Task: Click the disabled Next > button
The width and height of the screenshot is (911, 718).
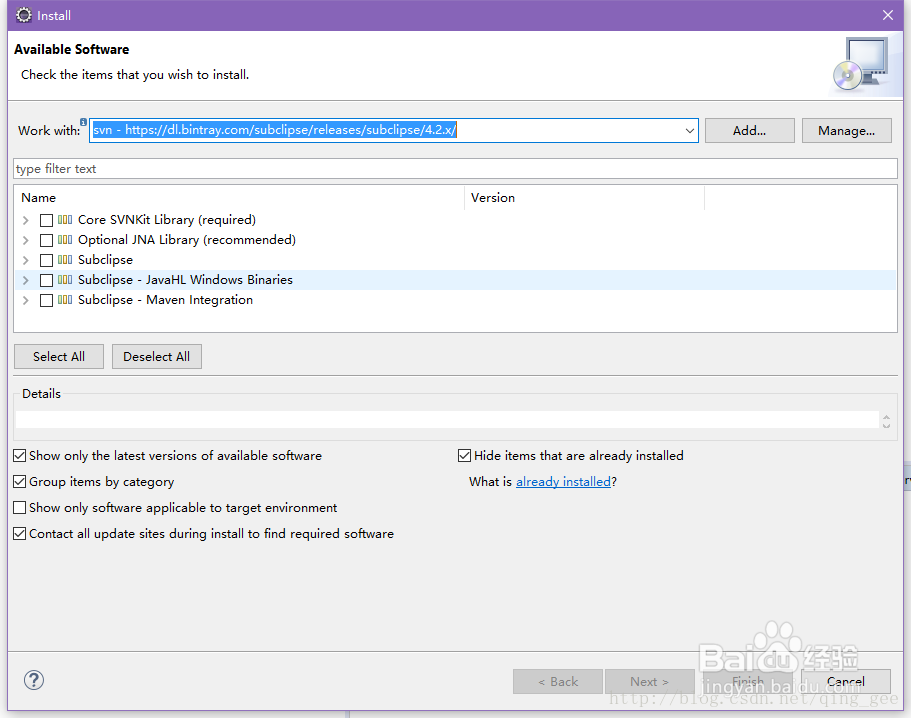Action: [650, 681]
